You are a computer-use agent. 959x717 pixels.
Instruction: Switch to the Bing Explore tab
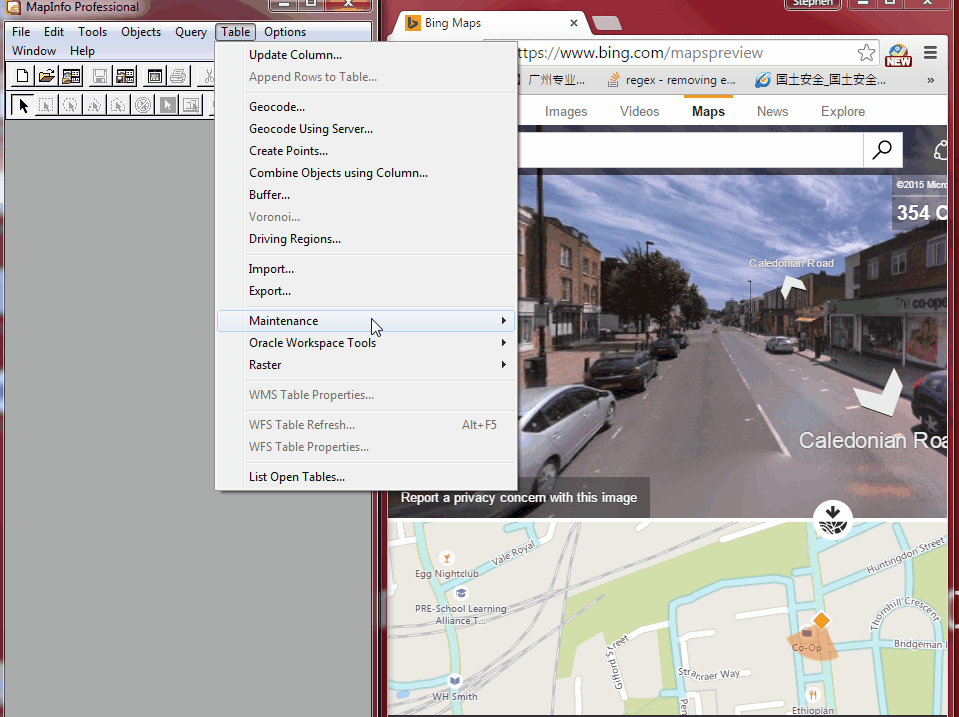click(x=843, y=111)
